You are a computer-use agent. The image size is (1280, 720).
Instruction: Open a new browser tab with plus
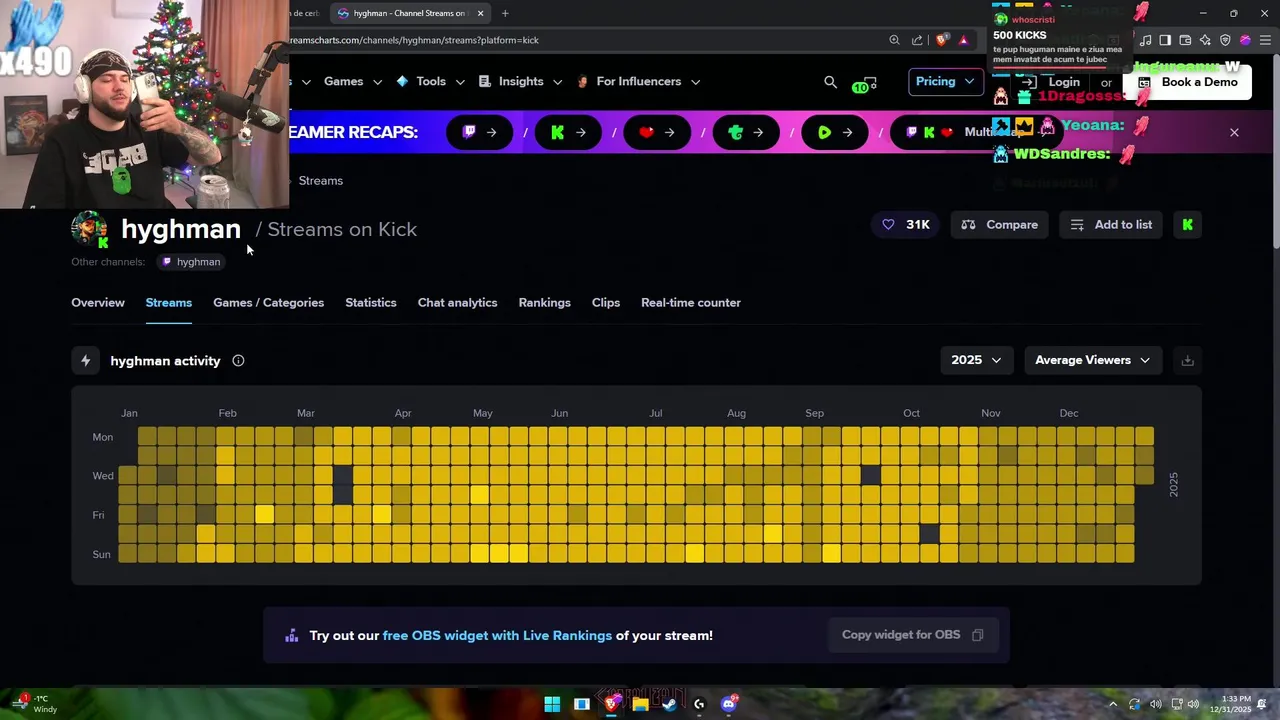point(505,13)
